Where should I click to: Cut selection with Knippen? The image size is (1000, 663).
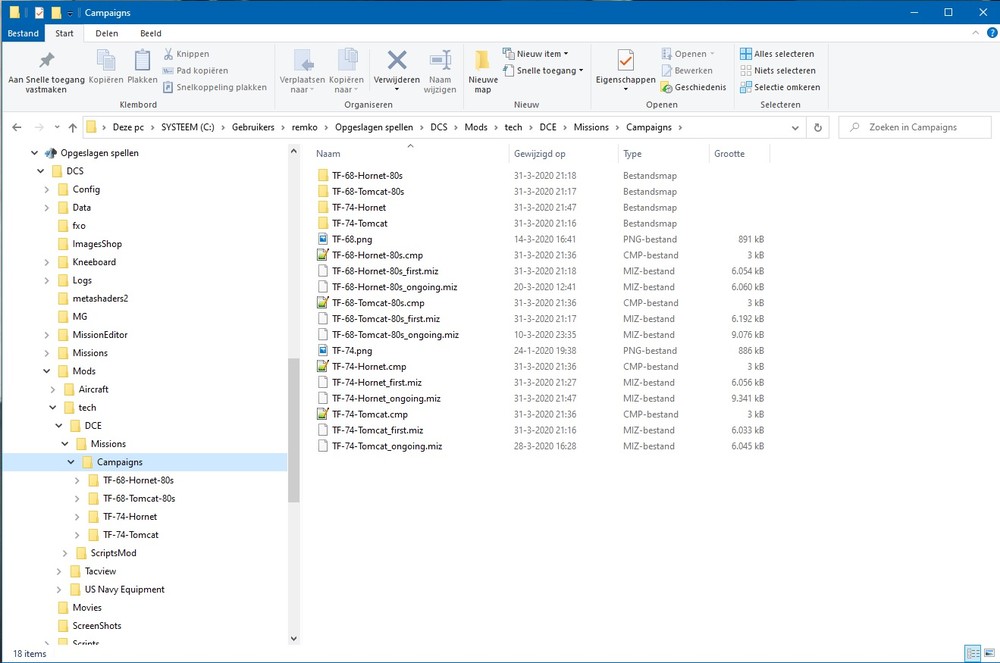[x=186, y=54]
